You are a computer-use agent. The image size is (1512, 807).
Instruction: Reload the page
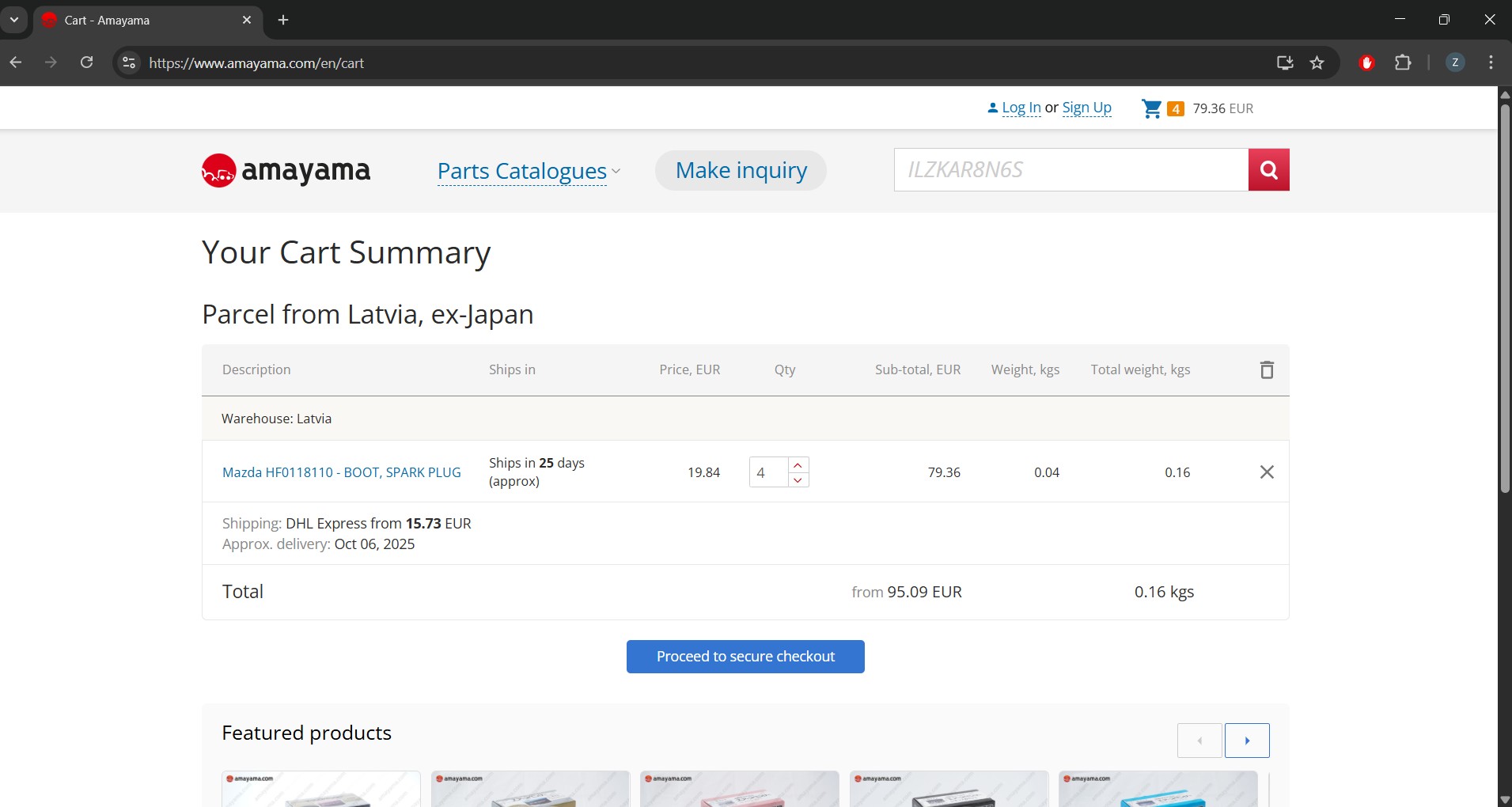pyautogui.click(x=87, y=63)
